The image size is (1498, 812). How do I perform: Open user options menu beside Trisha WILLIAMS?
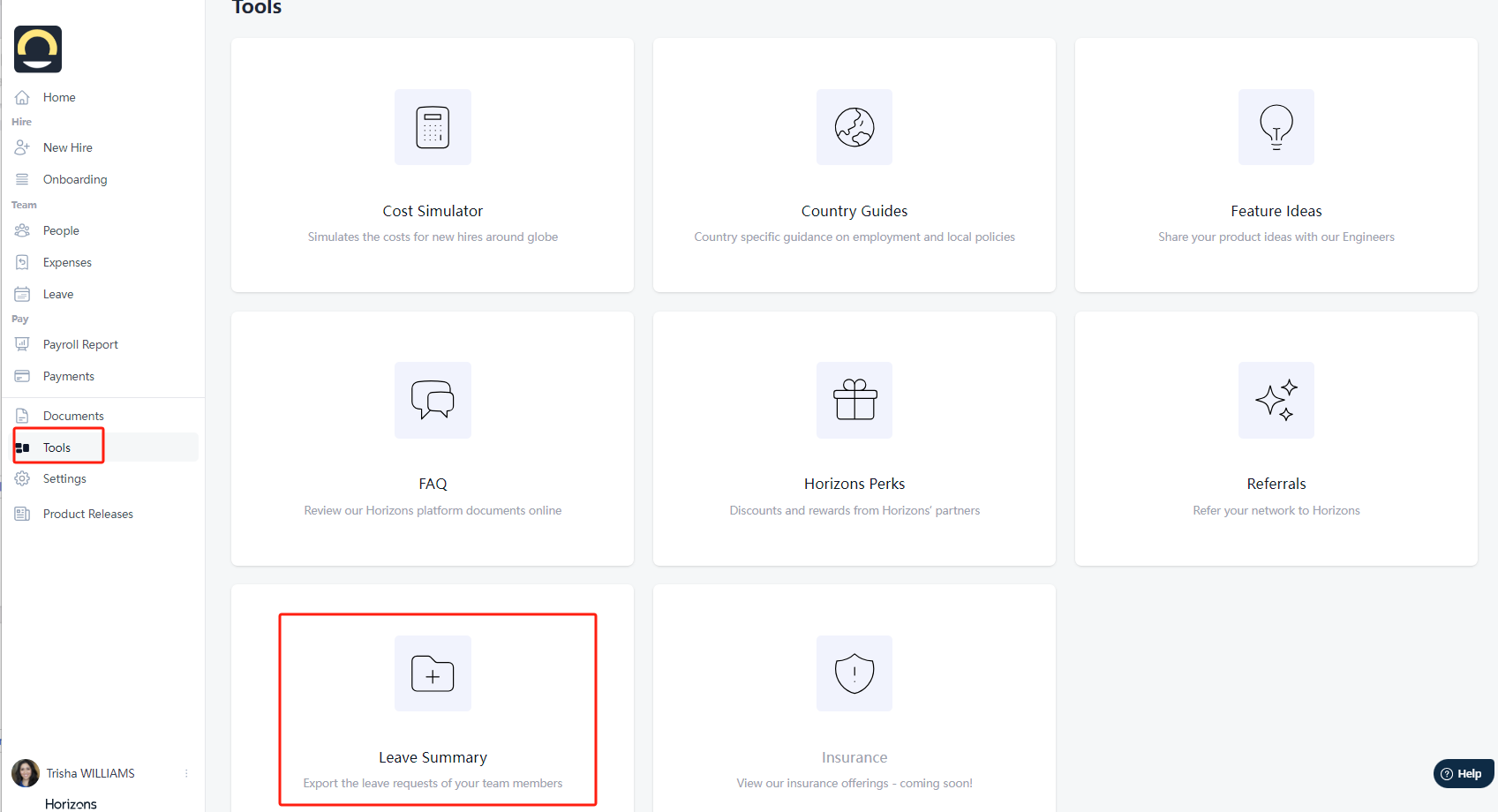[186, 773]
